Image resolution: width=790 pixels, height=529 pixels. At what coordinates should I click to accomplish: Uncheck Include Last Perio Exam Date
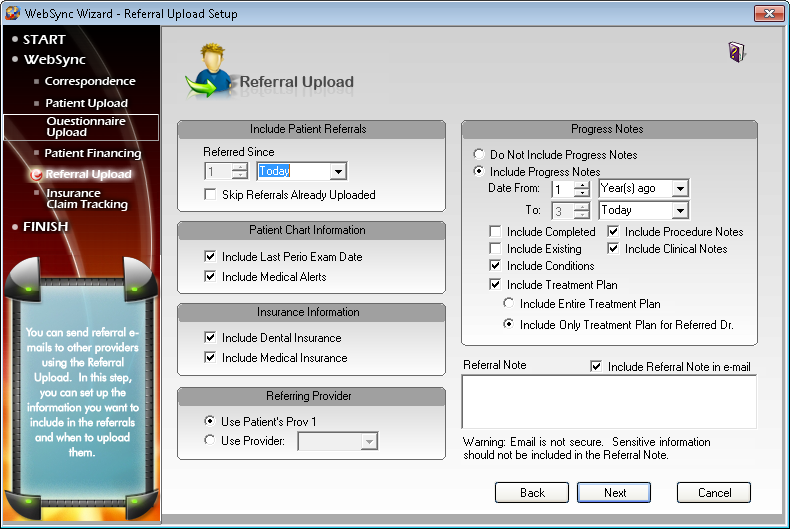click(210, 257)
